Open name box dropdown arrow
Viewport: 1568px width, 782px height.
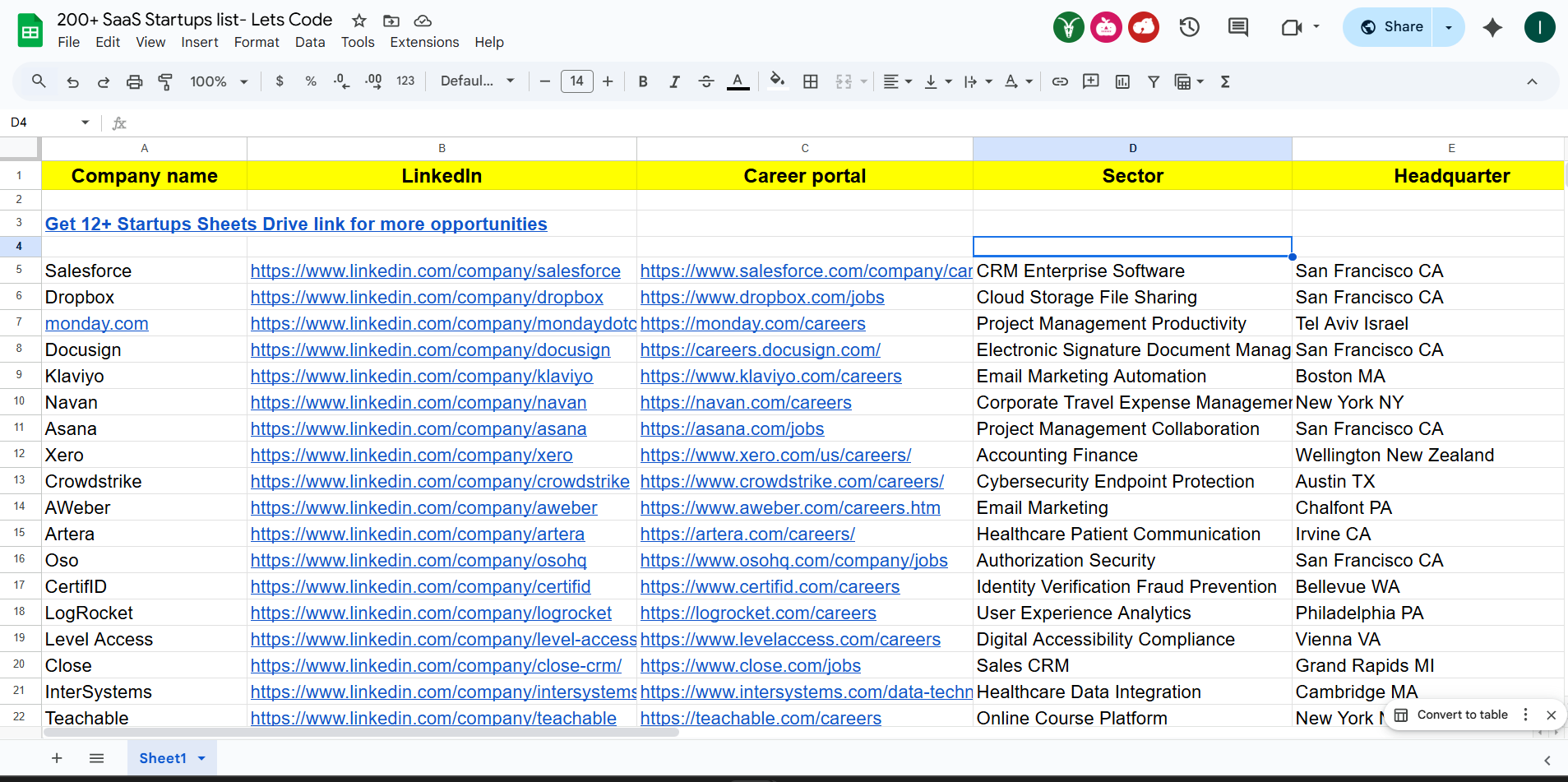pyautogui.click(x=85, y=123)
